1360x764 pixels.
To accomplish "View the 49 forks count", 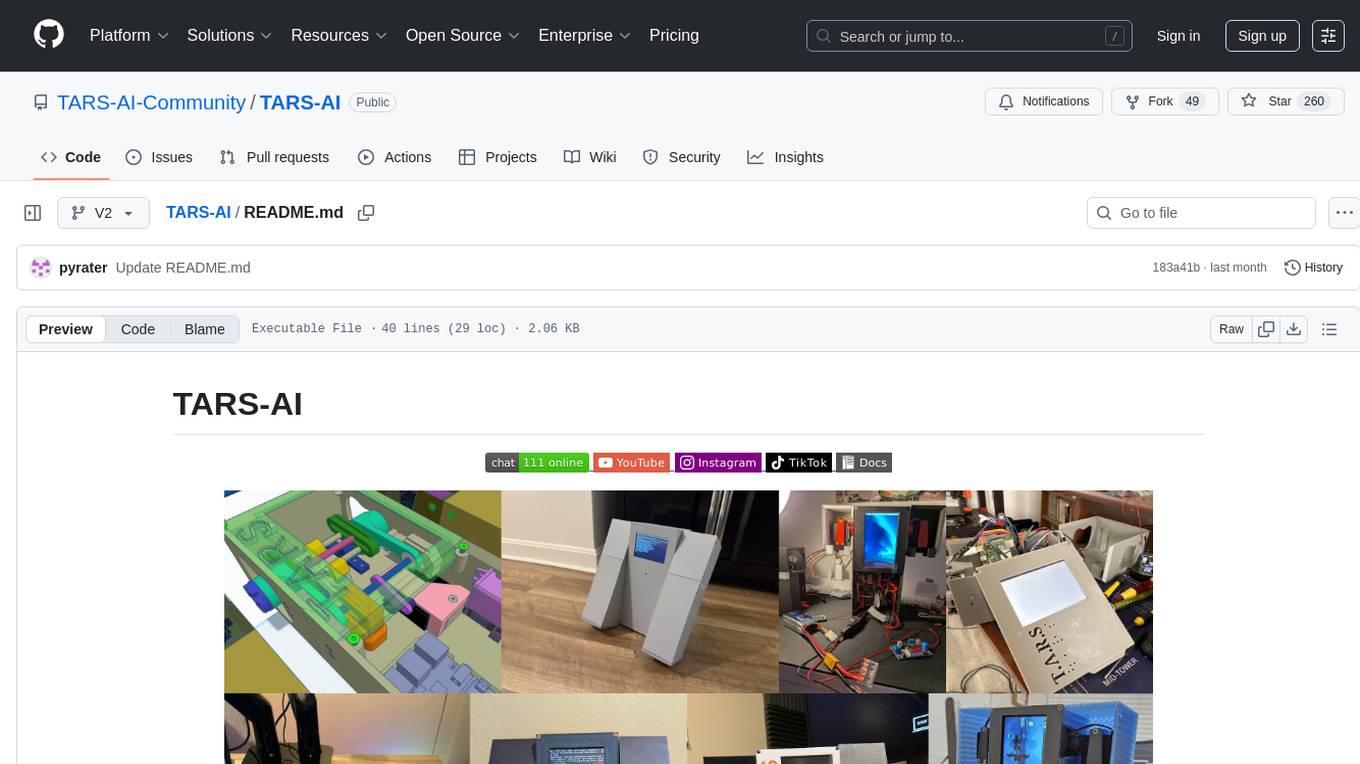I will pos(1192,102).
